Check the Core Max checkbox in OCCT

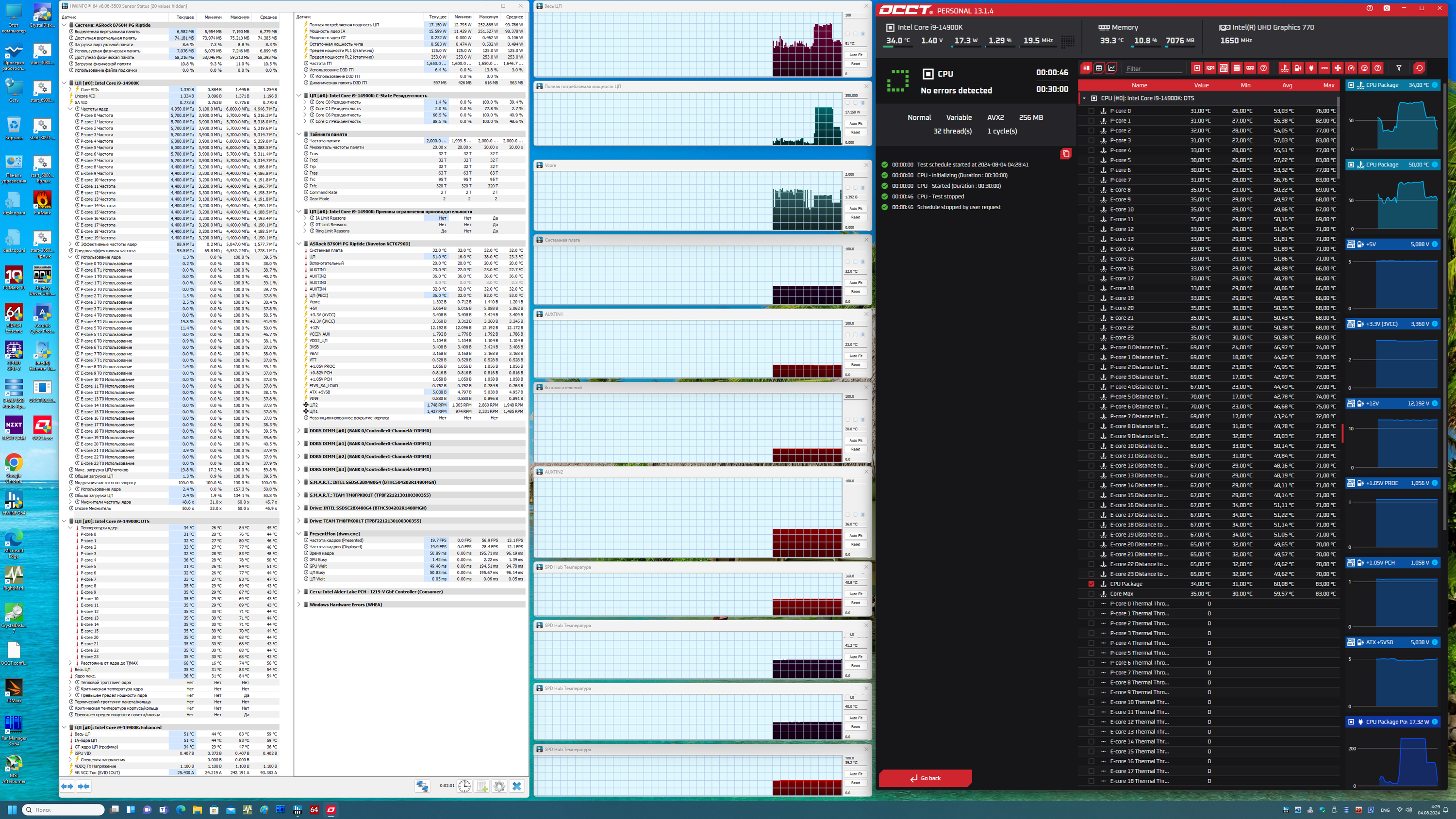(1092, 593)
